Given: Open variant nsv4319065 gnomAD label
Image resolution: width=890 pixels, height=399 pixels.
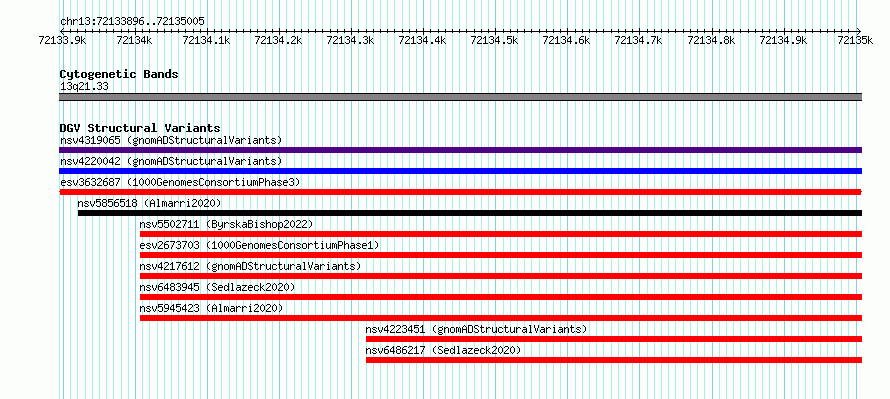Looking at the screenshot, I should tap(171, 140).
